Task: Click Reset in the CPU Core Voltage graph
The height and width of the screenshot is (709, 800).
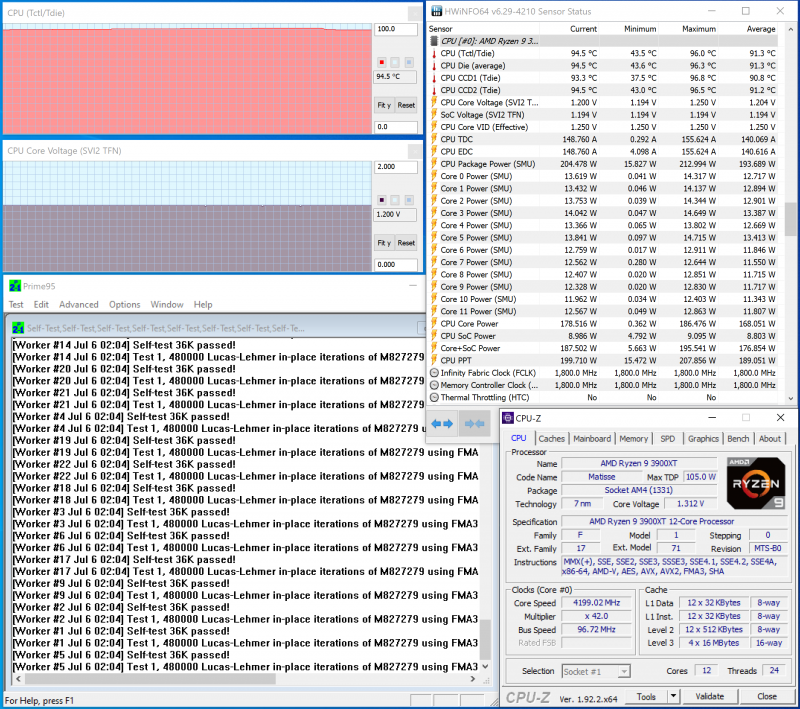Action: click(406, 243)
